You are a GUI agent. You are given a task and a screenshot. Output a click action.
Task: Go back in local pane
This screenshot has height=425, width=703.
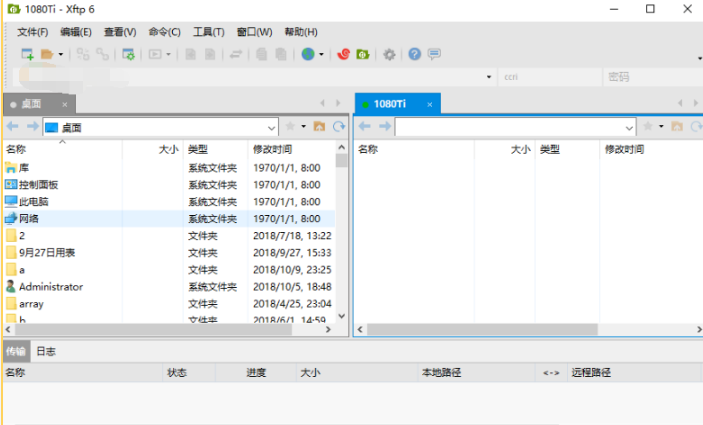pyautogui.click(x=13, y=127)
